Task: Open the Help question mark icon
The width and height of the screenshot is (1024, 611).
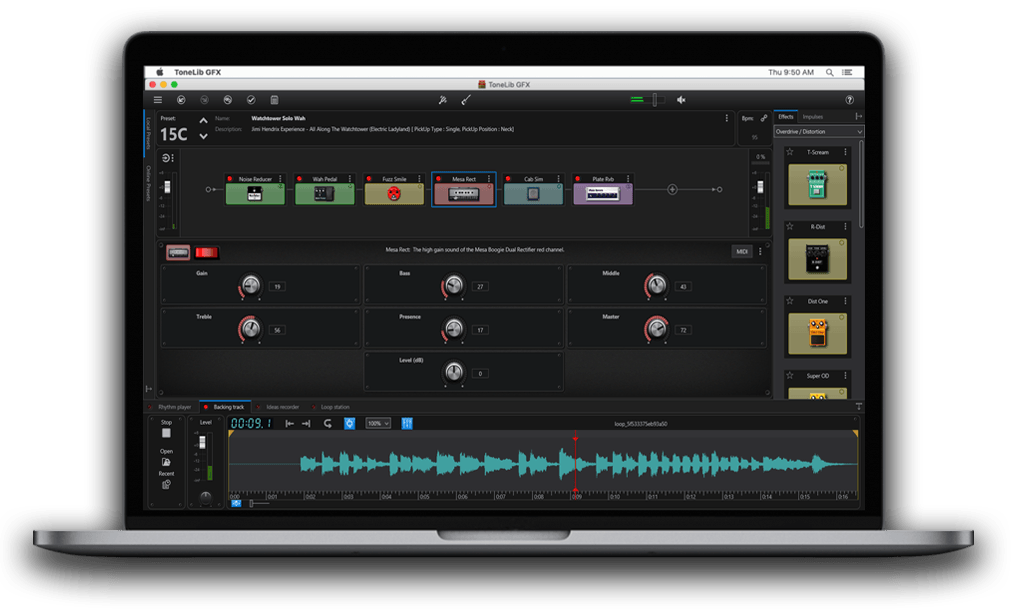Action: point(851,100)
